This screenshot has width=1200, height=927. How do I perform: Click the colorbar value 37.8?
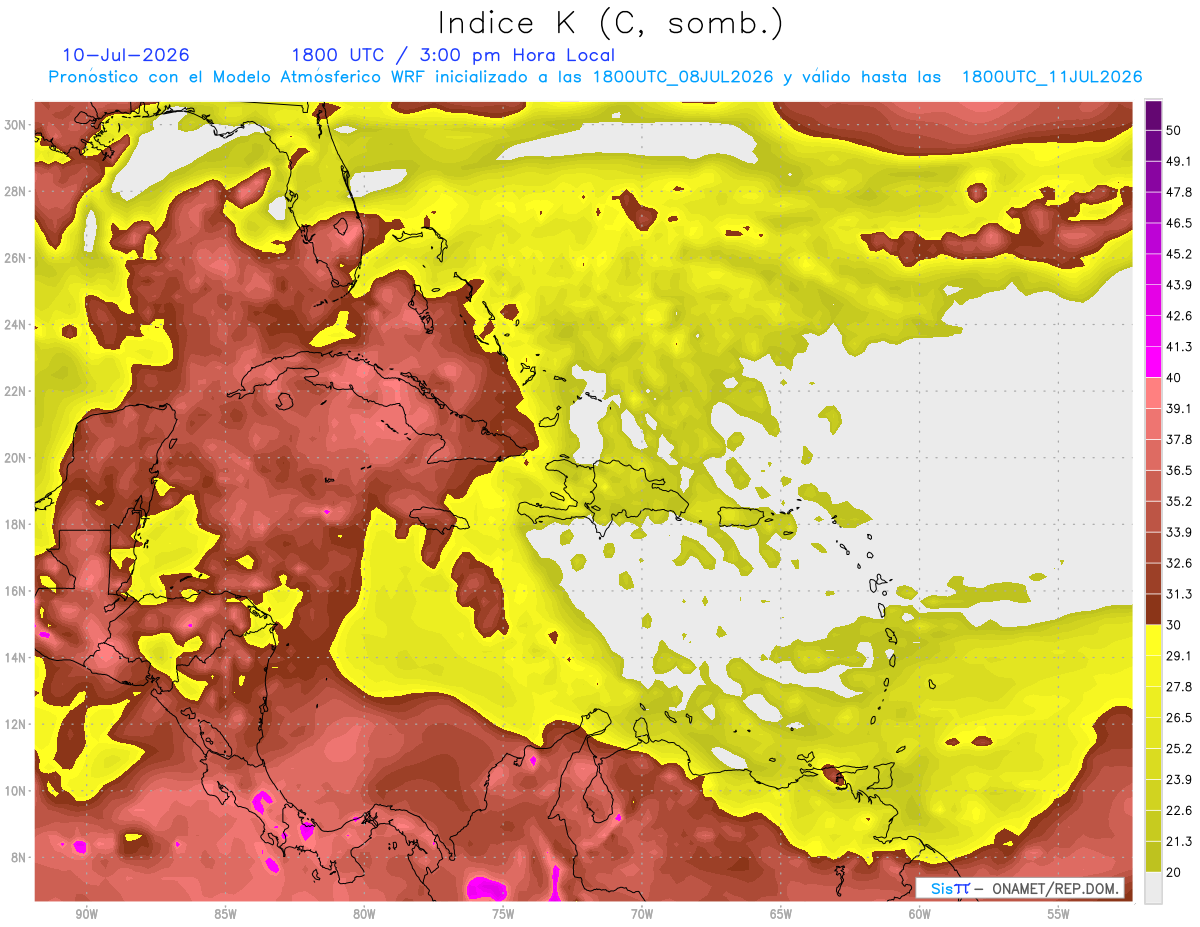(x=1179, y=439)
